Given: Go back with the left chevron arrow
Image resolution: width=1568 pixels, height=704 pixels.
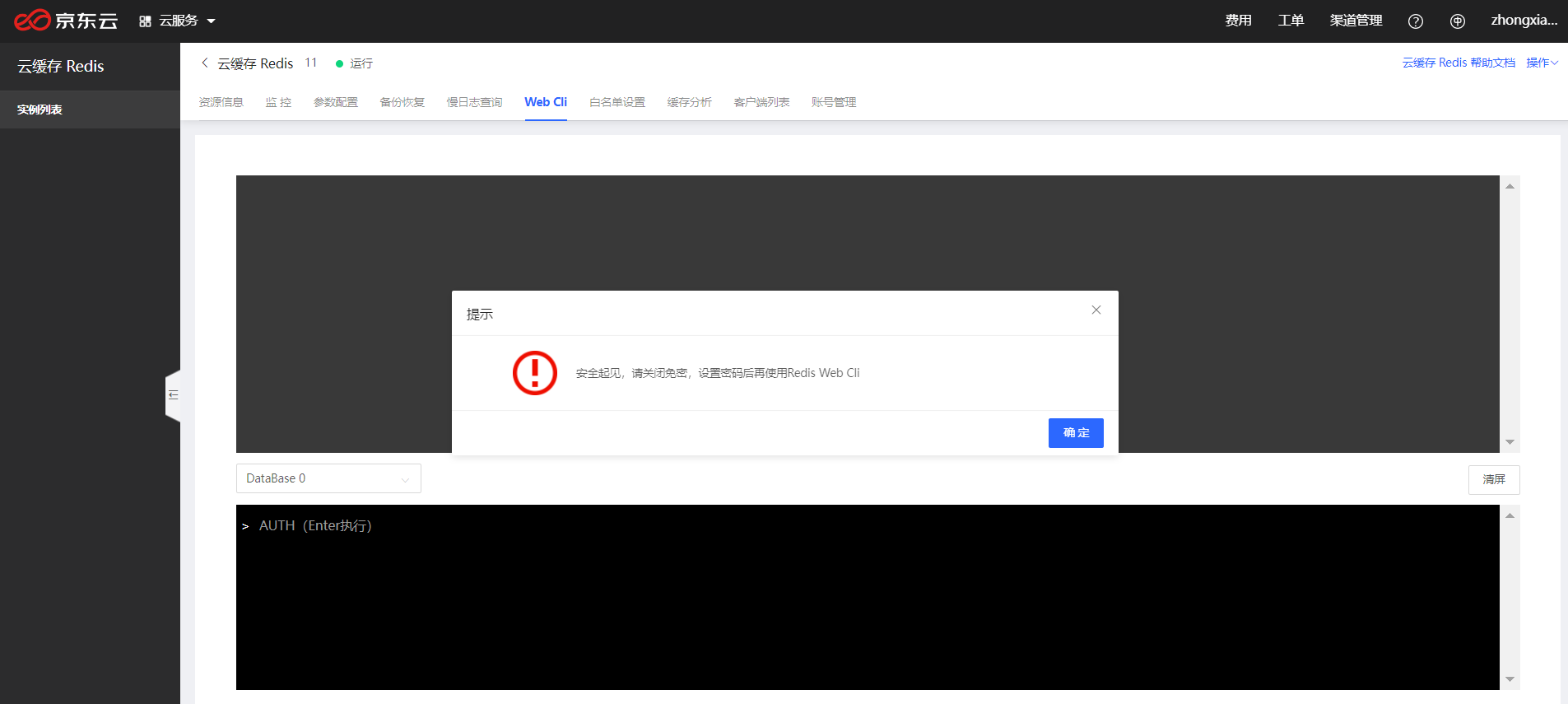Looking at the screenshot, I should point(205,63).
